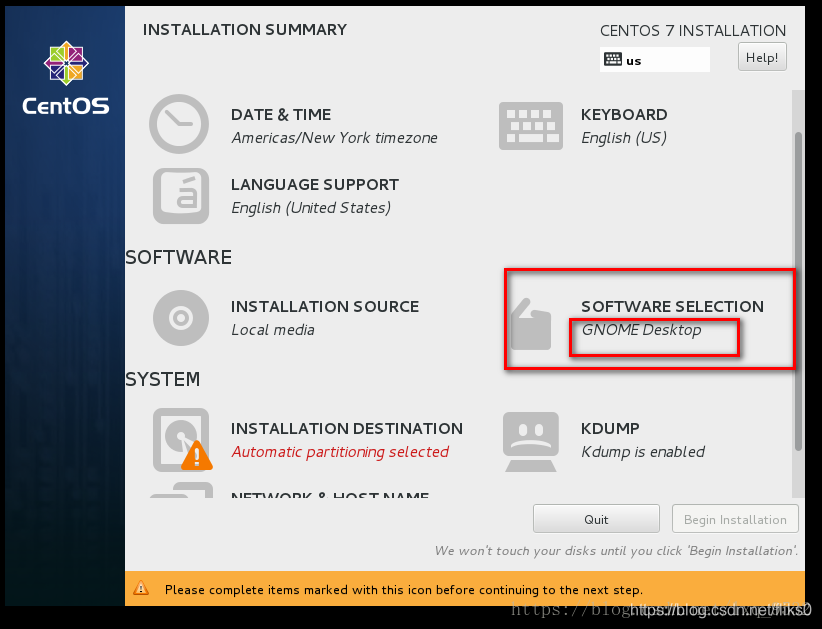Screen dimensions: 822x629
Task: Open the Software Selection package icon
Action: click(531, 324)
